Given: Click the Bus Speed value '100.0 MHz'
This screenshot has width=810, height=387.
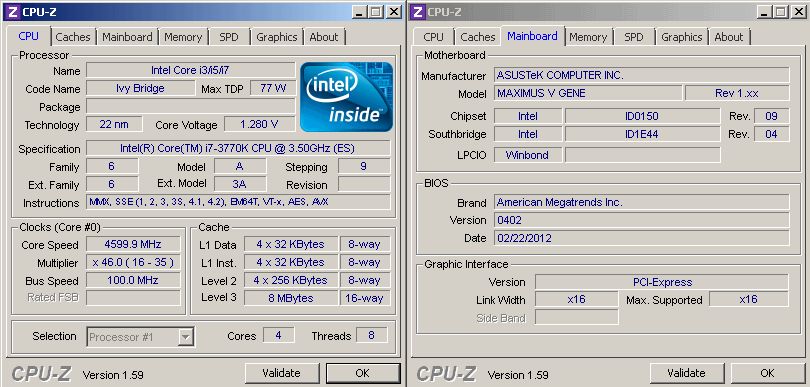Looking at the screenshot, I should click(x=133, y=280).
